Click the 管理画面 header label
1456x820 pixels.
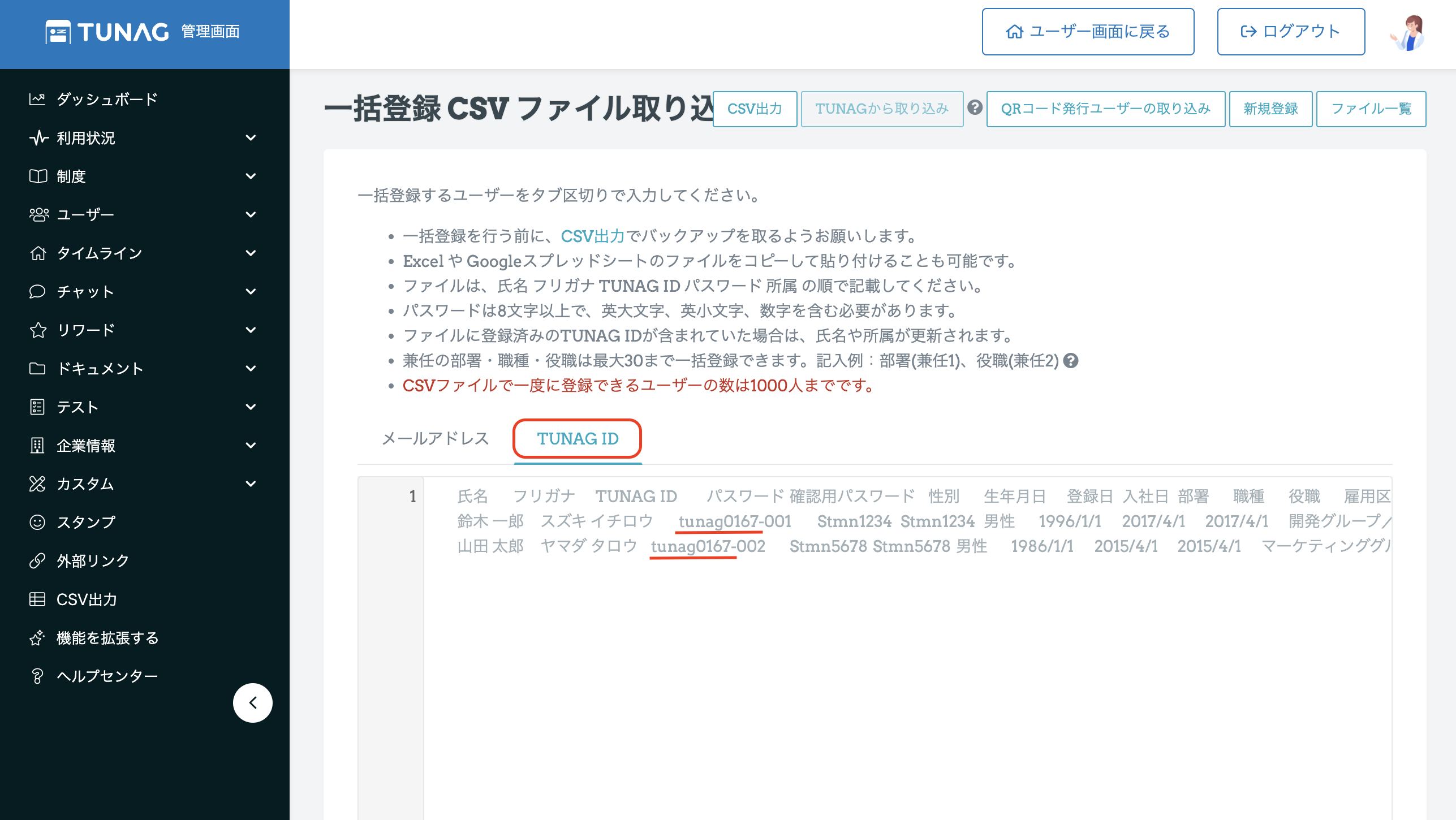coord(210,32)
